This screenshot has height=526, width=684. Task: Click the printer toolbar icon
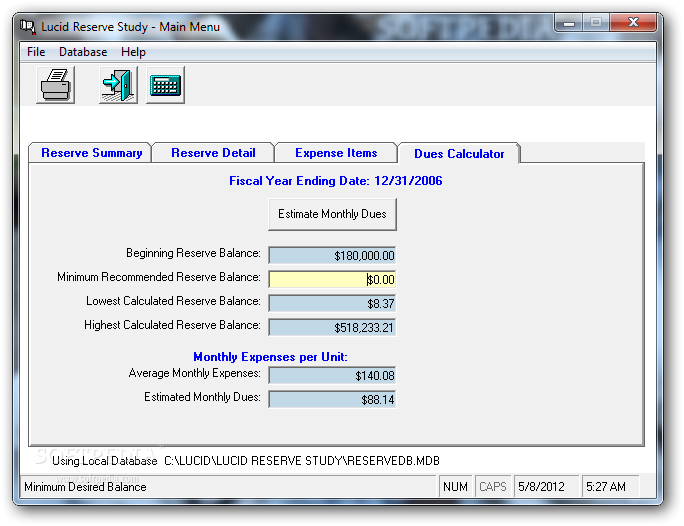coord(55,85)
